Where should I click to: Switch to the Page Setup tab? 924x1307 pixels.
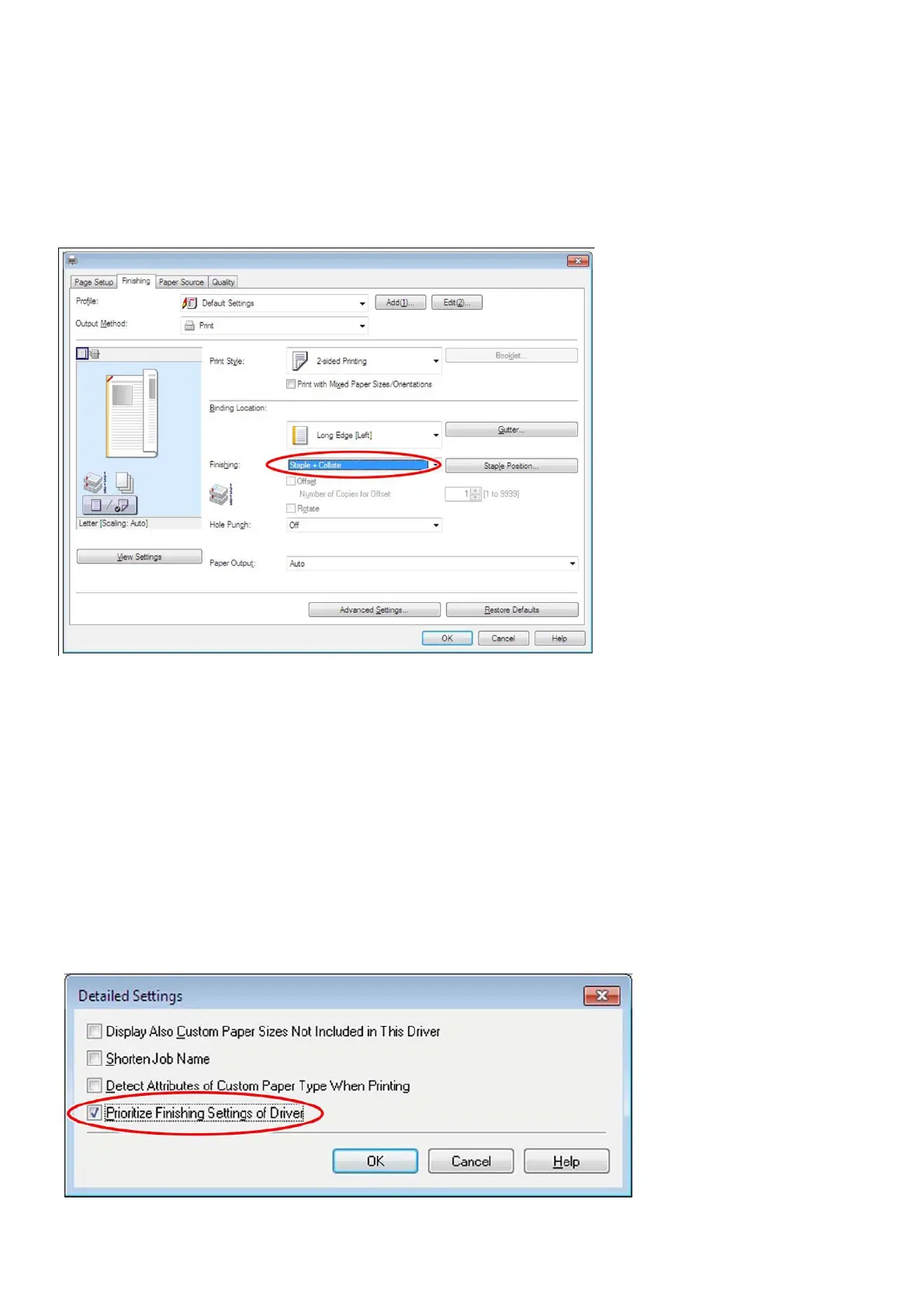click(x=94, y=283)
